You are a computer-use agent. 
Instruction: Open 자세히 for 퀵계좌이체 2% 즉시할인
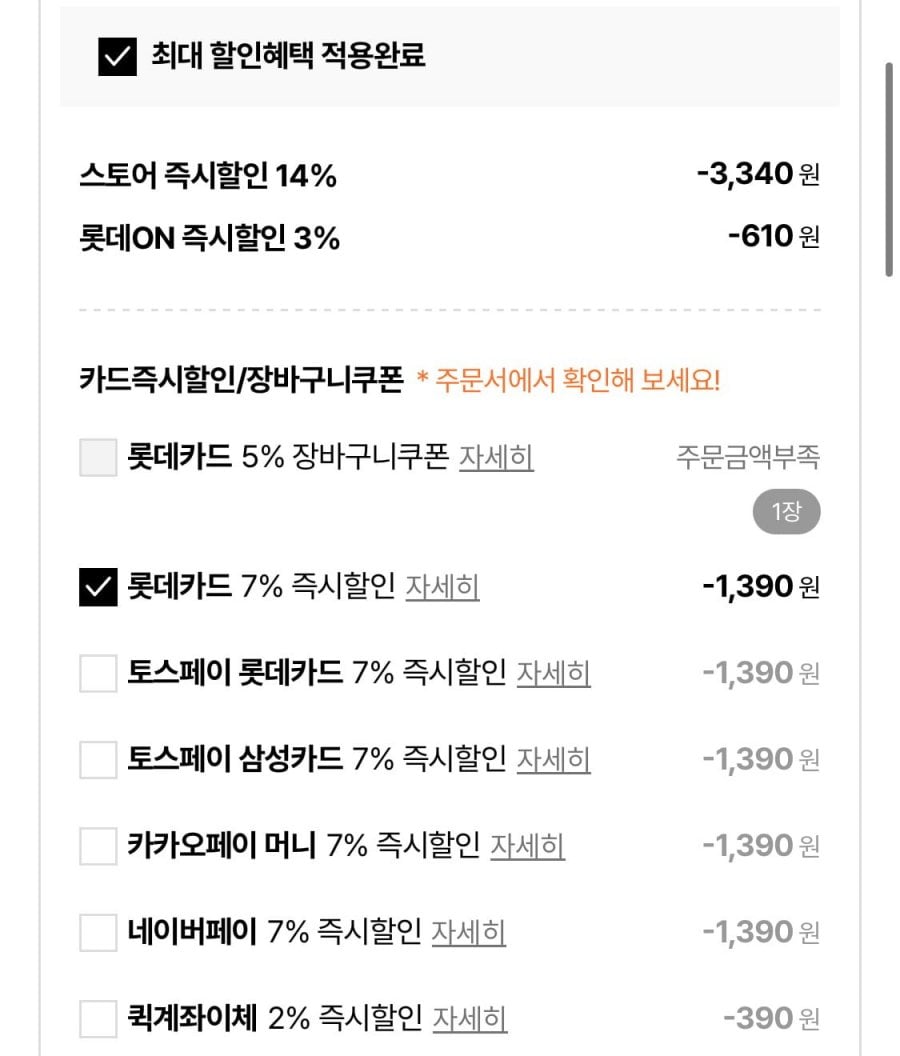click(x=469, y=1020)
